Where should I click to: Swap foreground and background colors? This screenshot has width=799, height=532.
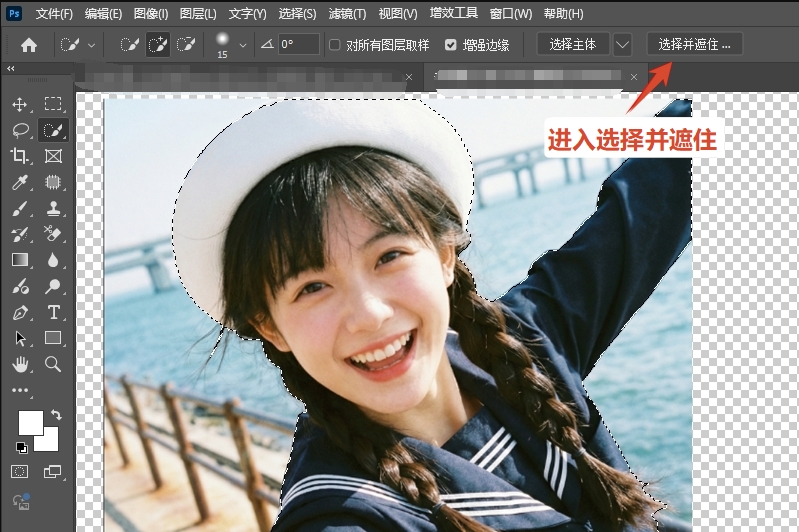56,414
